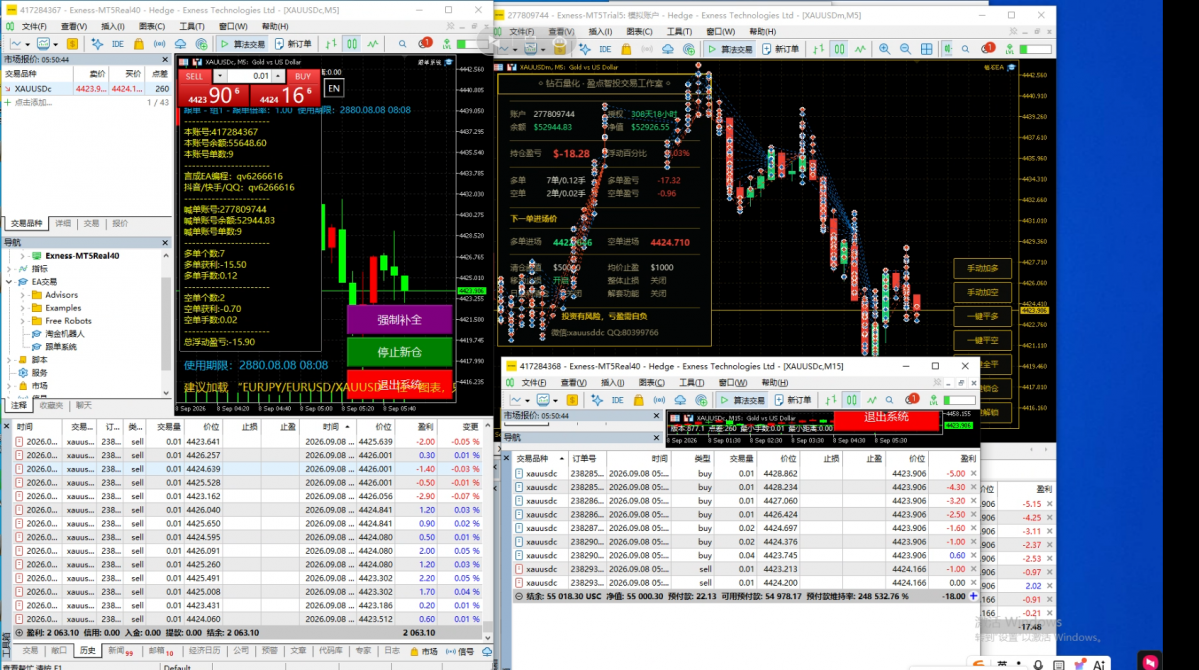
Task: Click purple 强制补全 button
Action: click(x=399, y=320)
